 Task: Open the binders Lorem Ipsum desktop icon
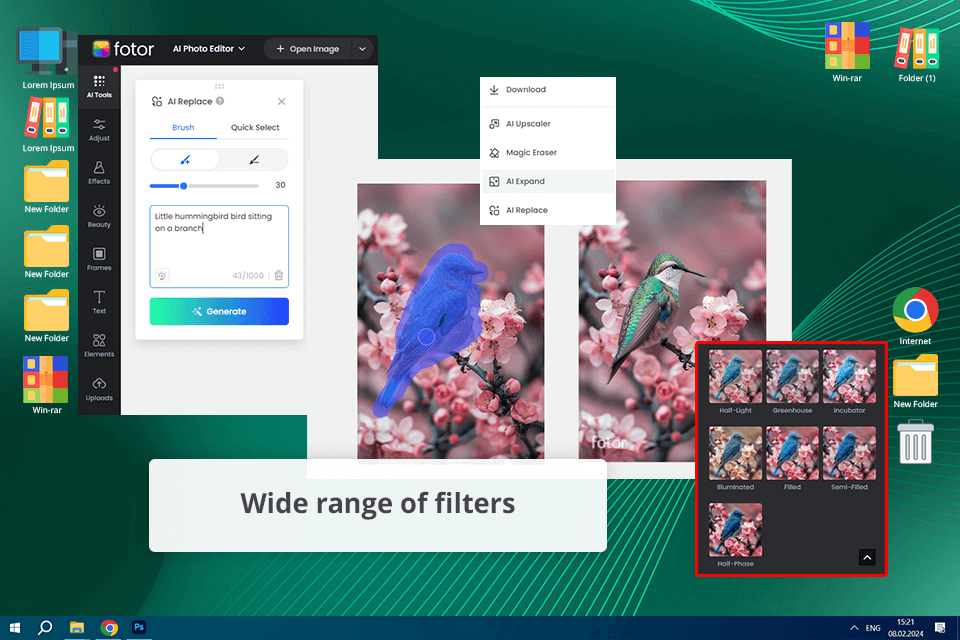48,125
